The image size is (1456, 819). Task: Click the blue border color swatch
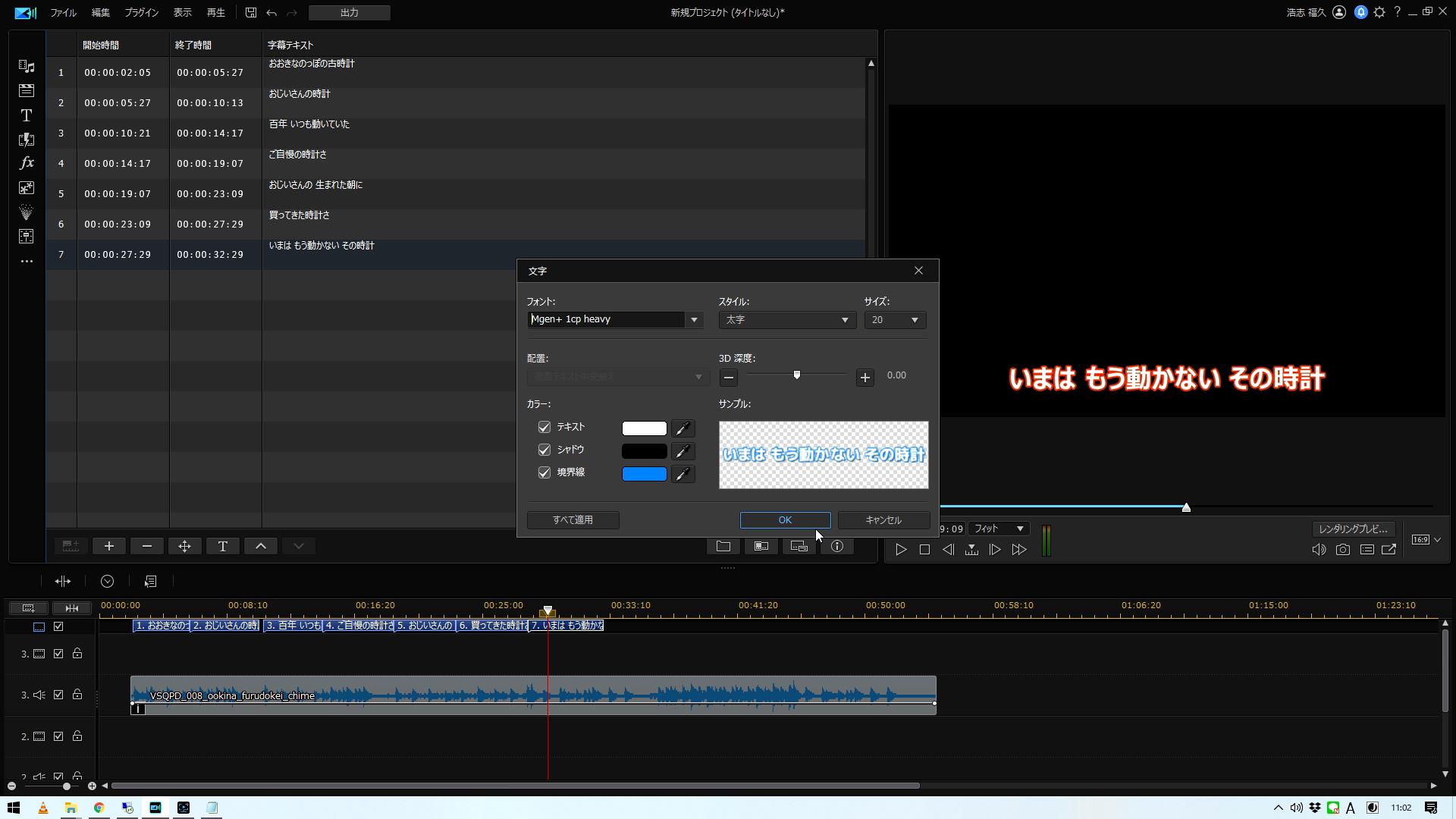pyautogui.click(x=644, y=474)
